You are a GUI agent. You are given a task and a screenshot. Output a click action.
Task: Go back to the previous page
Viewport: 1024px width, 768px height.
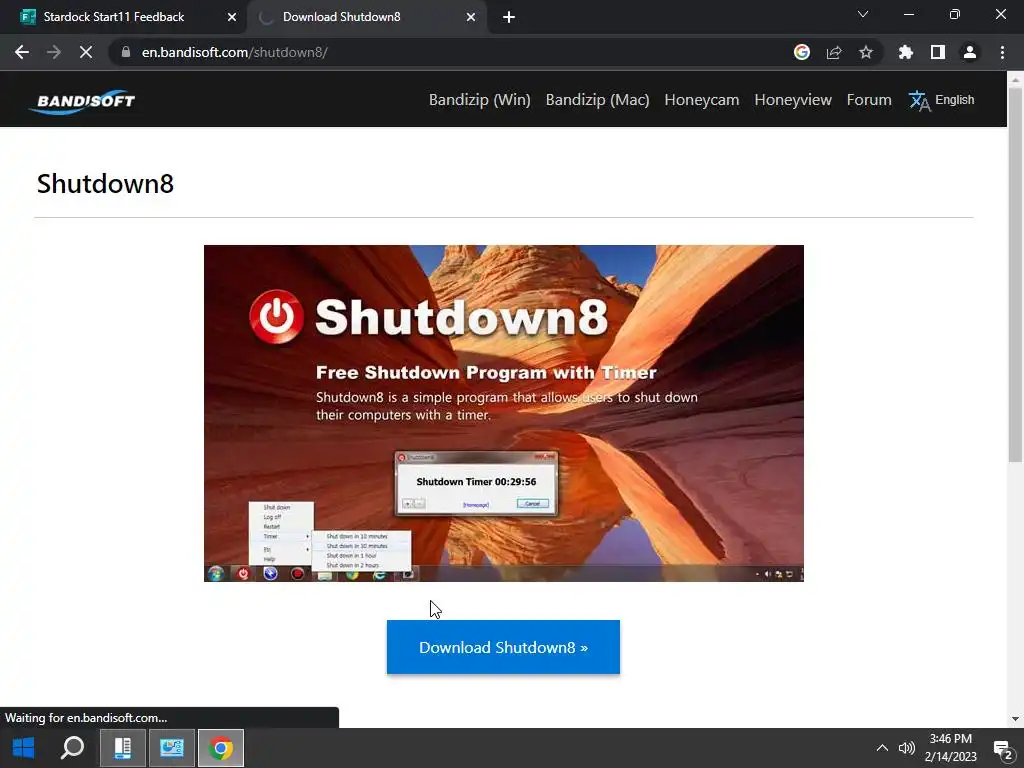[22, 52]
